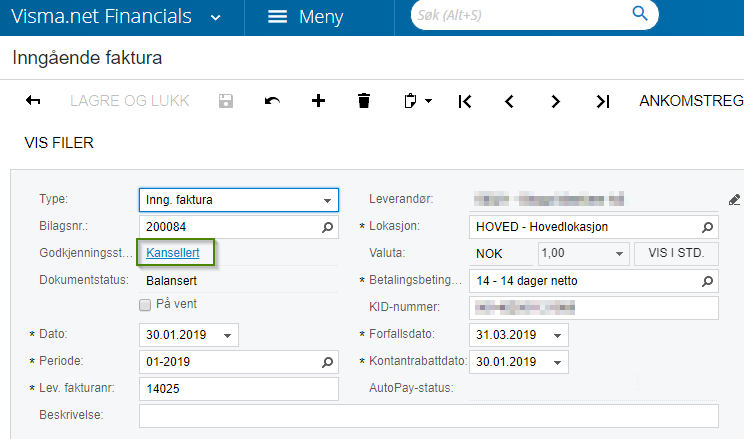Click the undo icon in toolbar
Viewport: 744px width, 439px height.
click(272, 101)
